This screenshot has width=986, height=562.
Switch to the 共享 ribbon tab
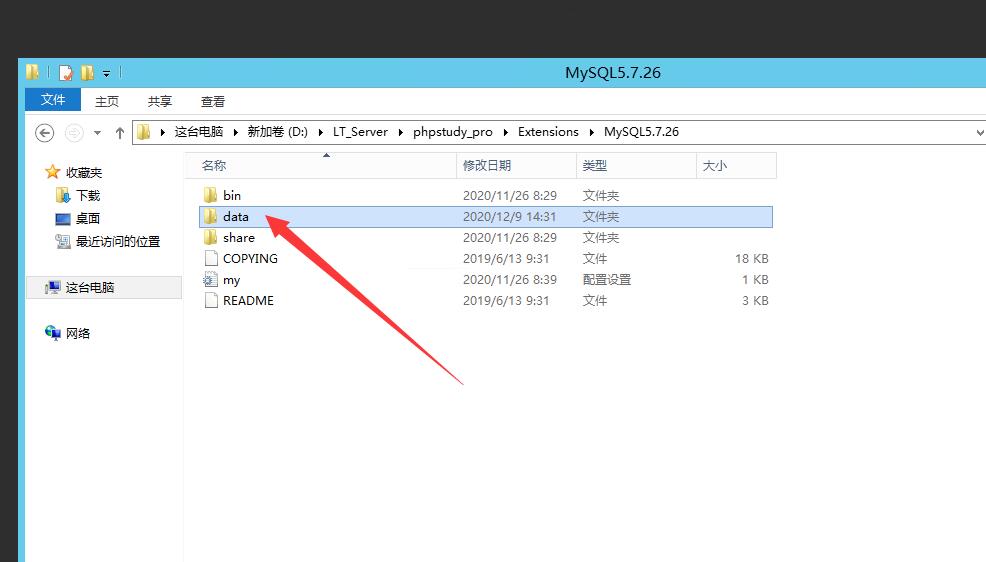pos(159,101)
